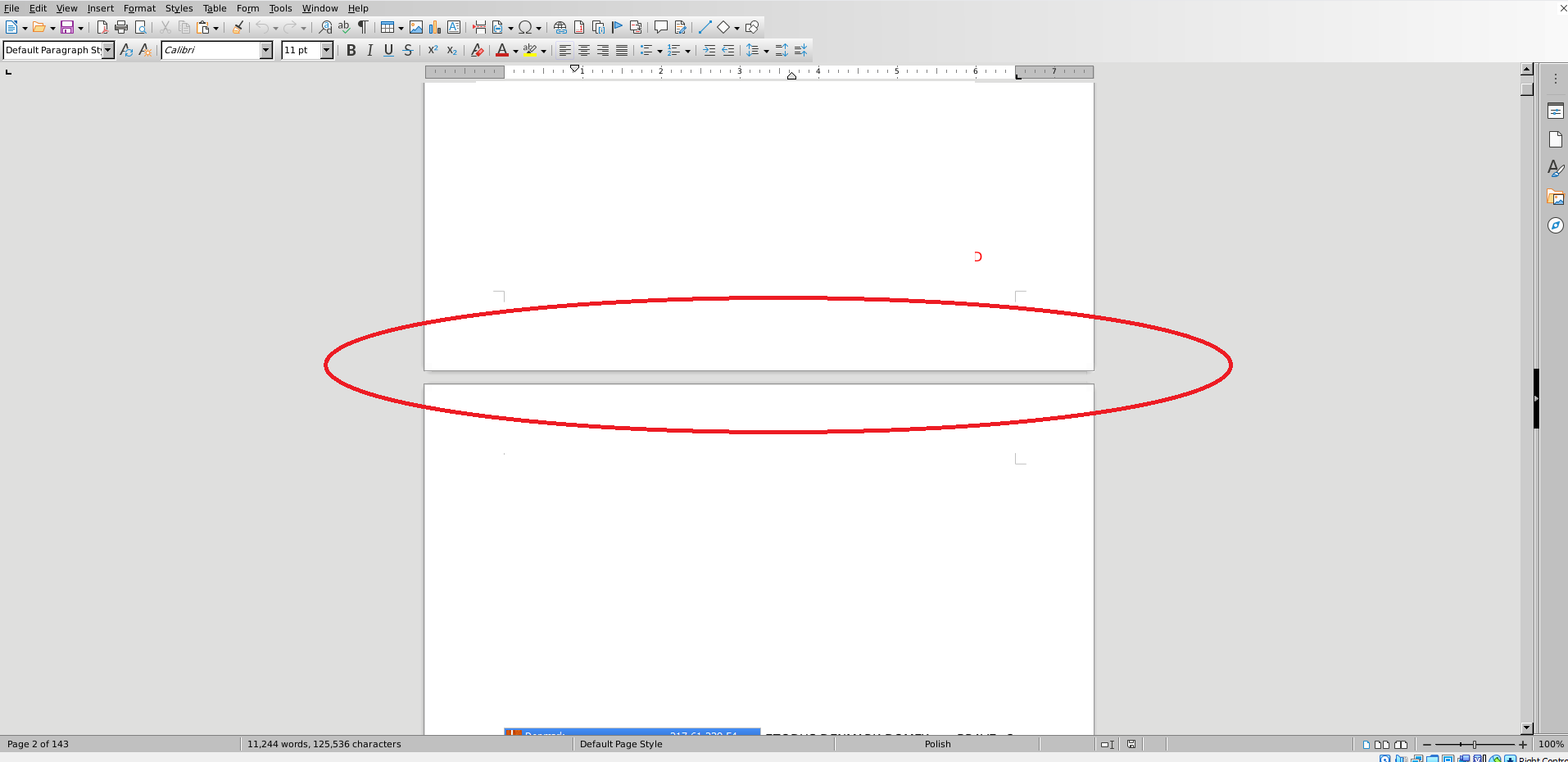Click 'Default Page Style' in status bar
Screen dimensions: 1568x762
click(x=621, y=744)
